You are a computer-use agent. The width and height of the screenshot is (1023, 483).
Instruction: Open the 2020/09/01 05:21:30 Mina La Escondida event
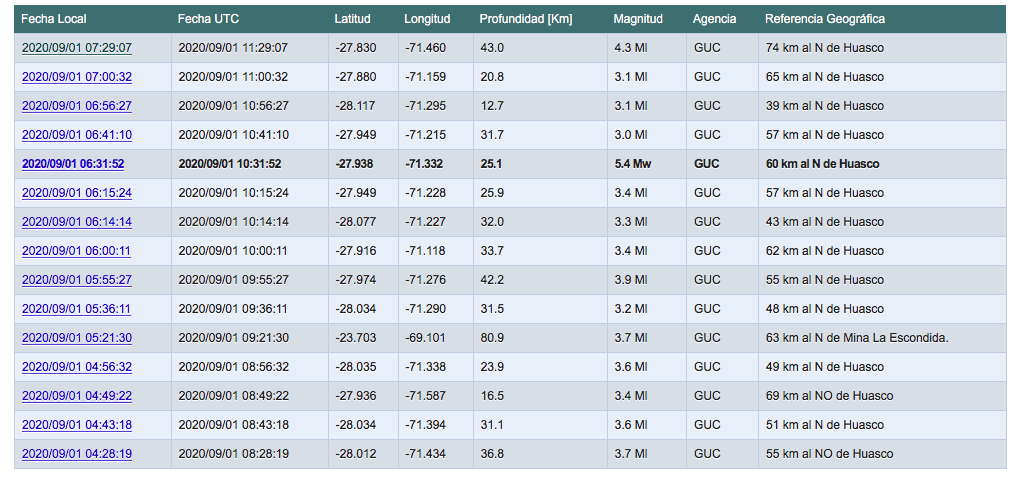77,338
